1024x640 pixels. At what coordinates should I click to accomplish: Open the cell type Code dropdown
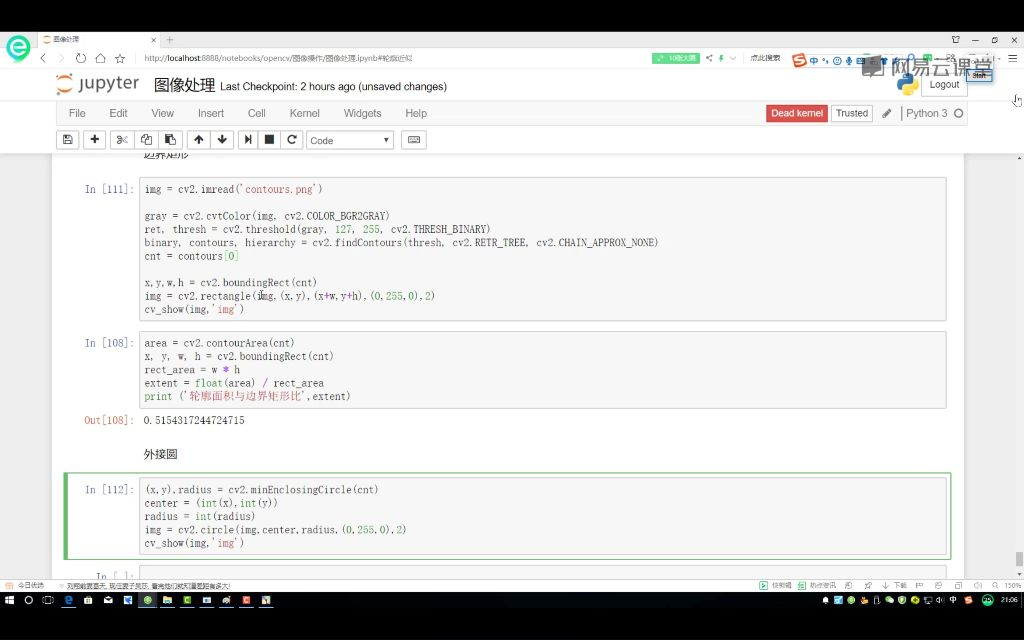tap(349, 140)
